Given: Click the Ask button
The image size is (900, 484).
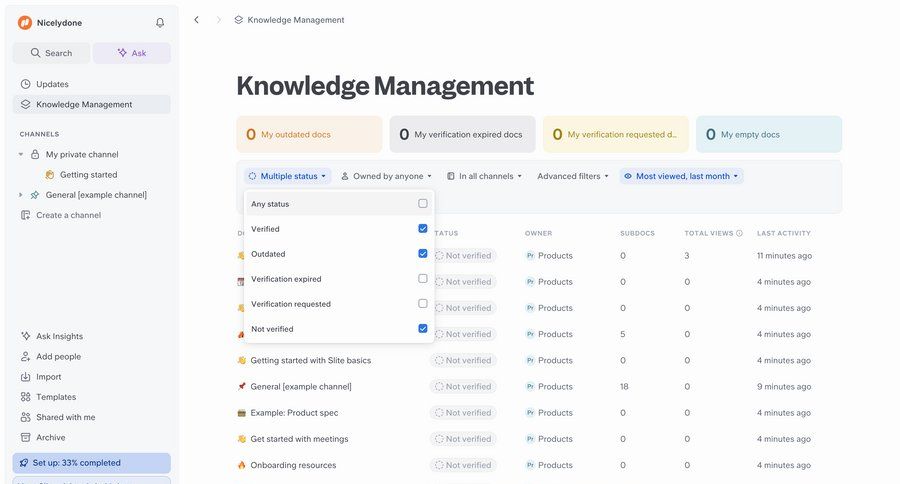Looking at the screenshot, I should coord(131,53).
